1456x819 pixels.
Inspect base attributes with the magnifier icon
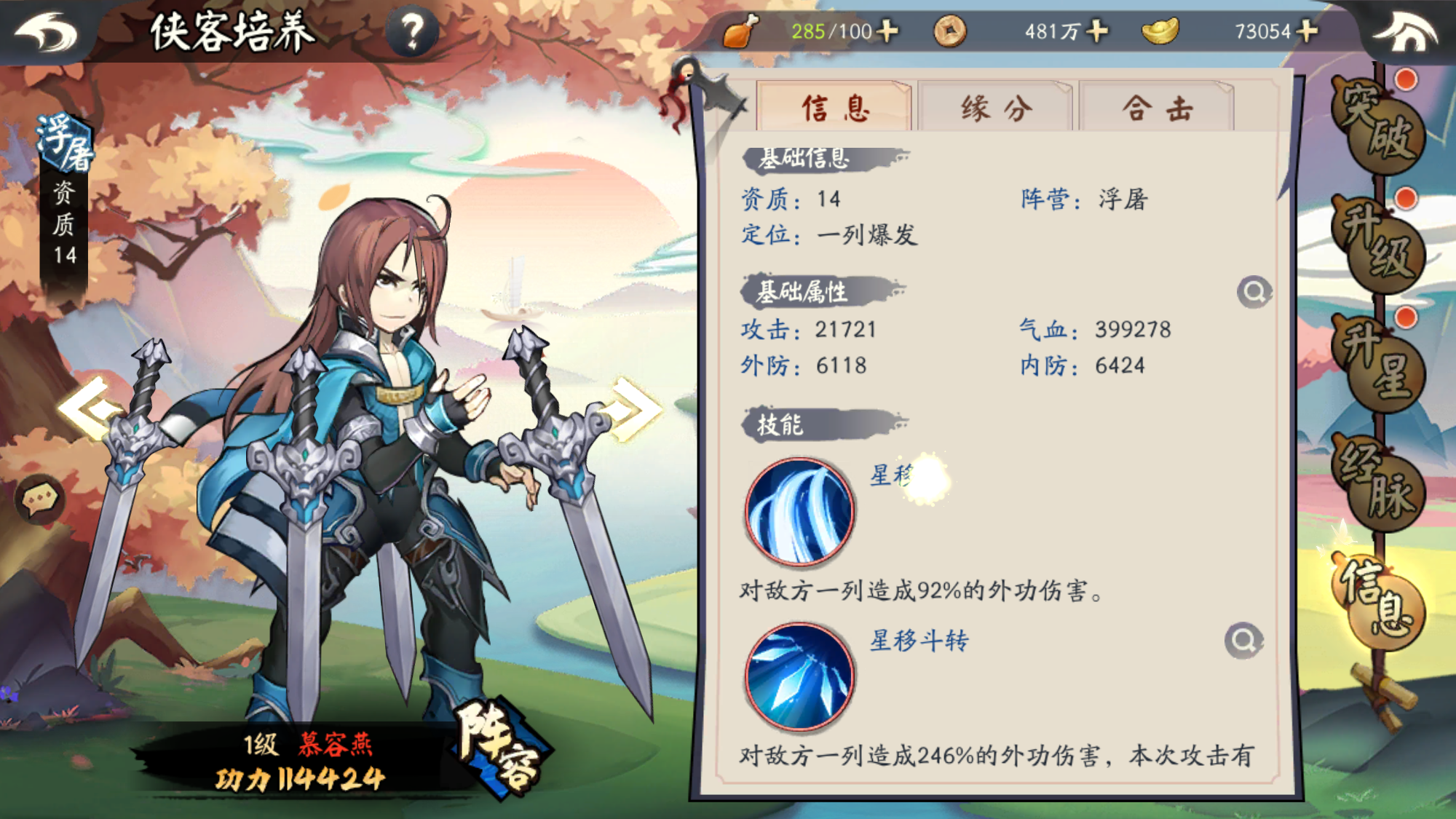click(x=1254, y=292)
